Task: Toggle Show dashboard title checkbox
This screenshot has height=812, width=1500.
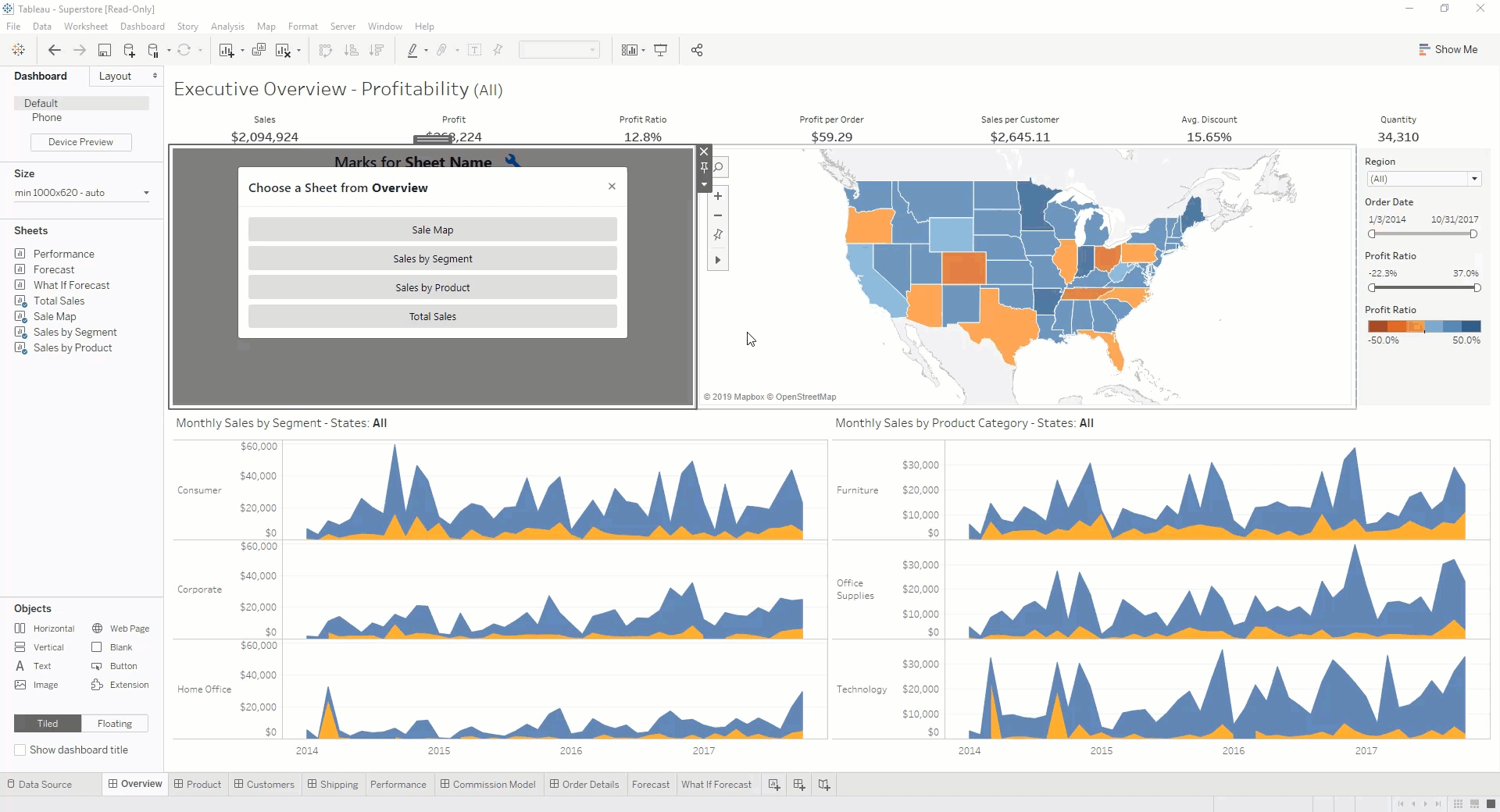Action: [20, 750]
